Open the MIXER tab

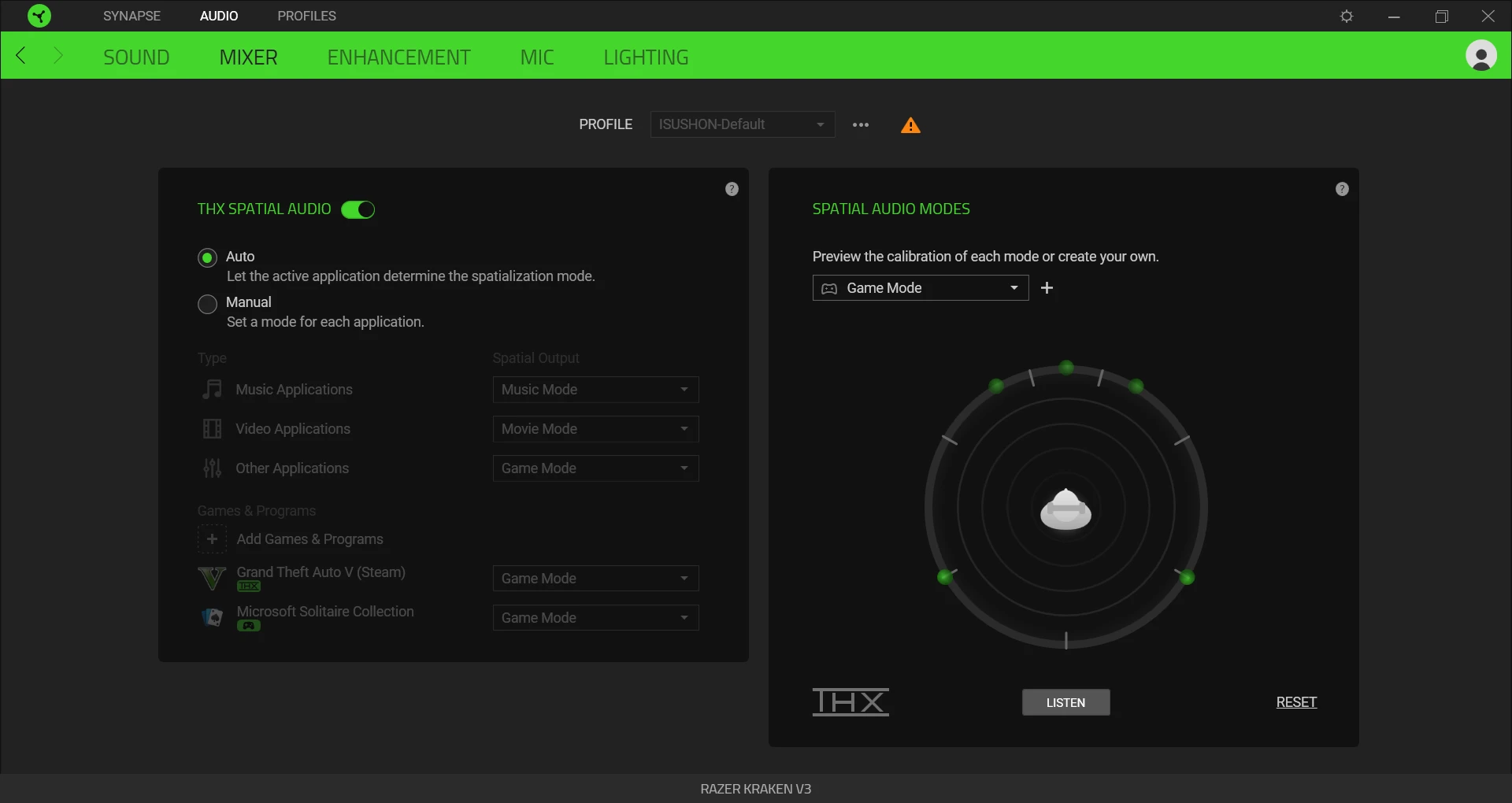tap(248, 57)
